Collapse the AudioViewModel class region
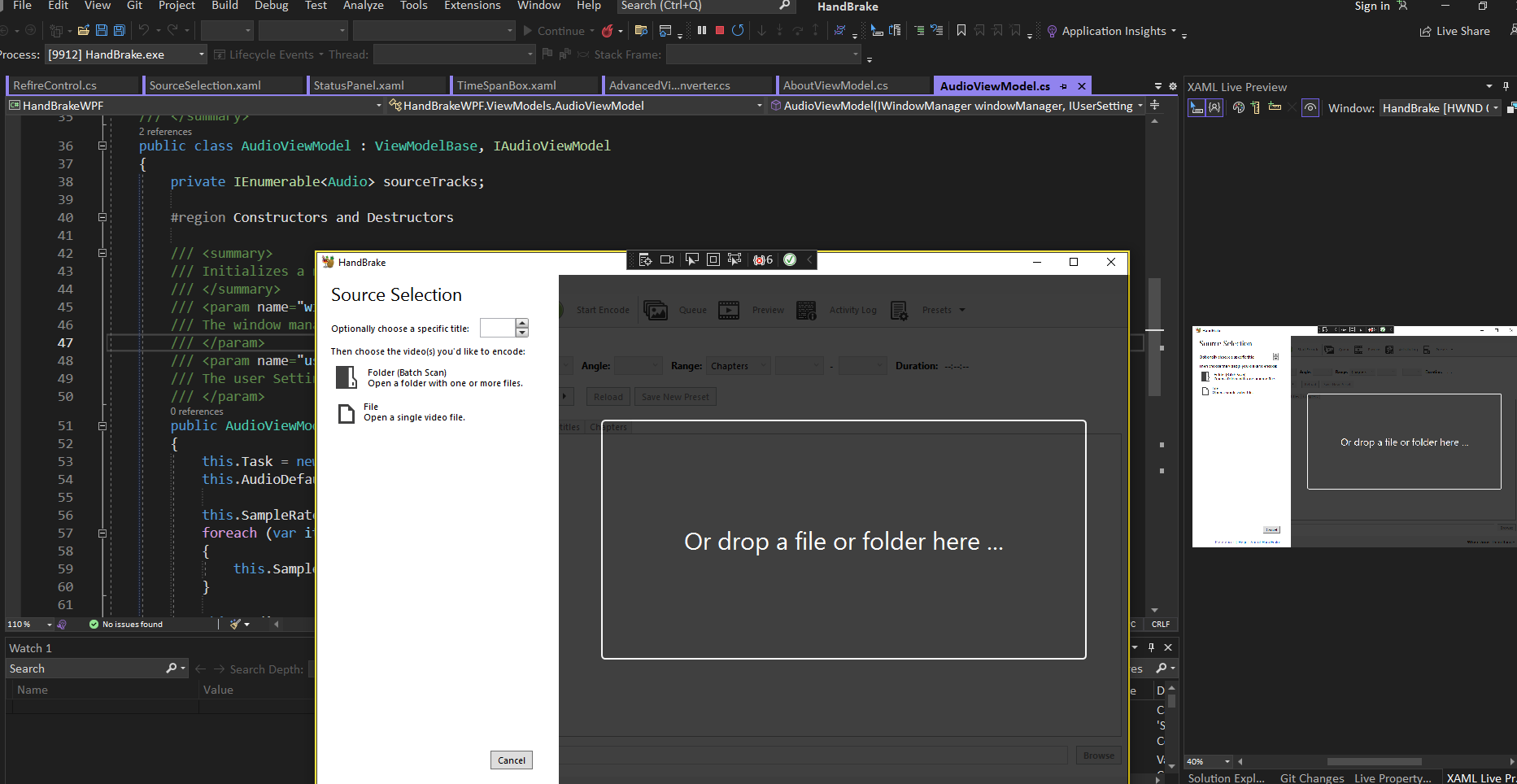This screenshot has height=784, width=1517. click(102, 146)
